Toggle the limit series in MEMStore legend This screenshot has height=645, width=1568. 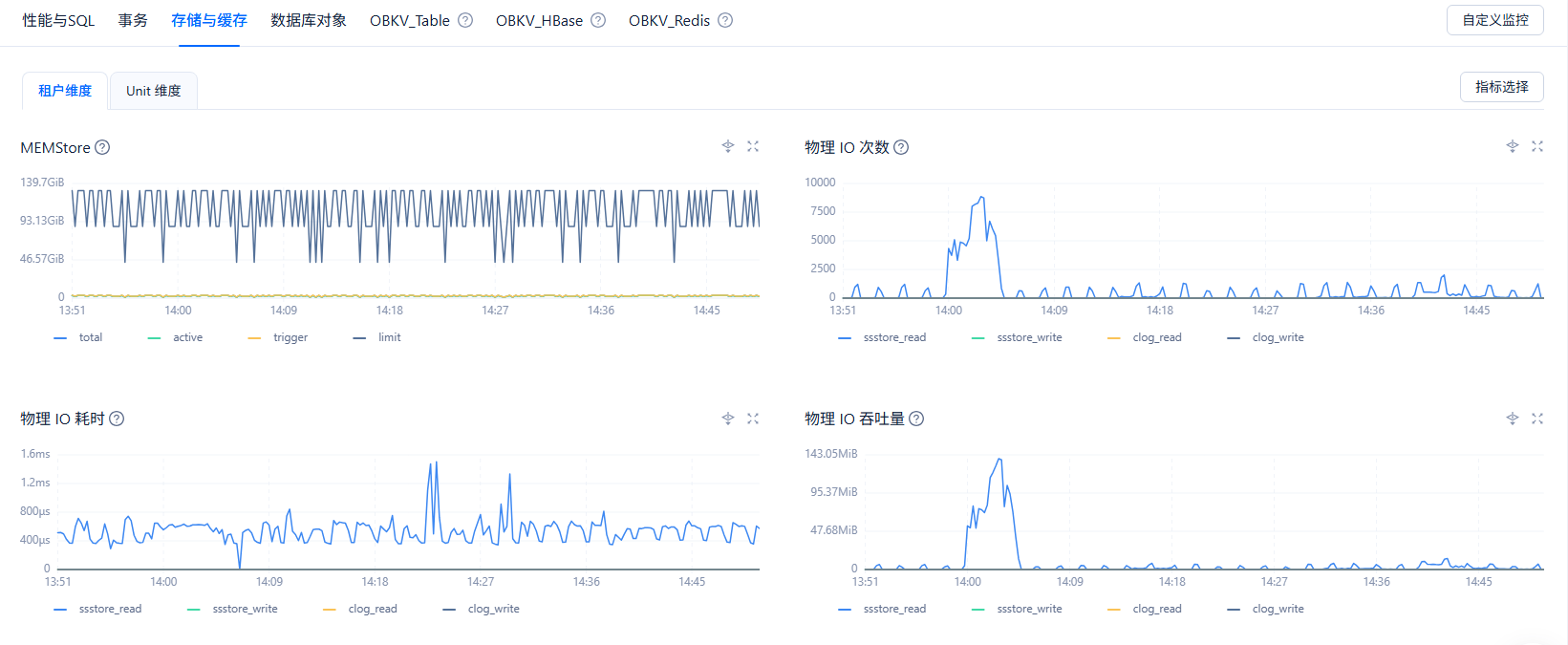389,337
